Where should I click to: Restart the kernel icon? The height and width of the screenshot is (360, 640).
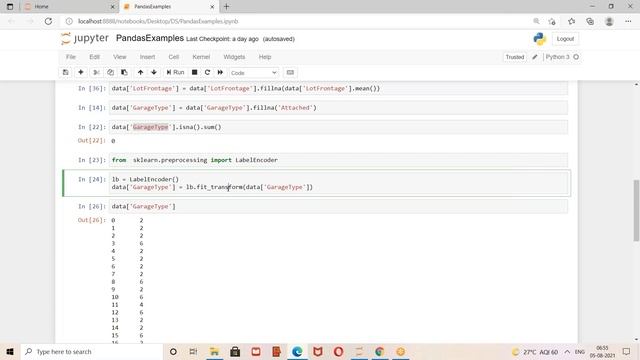click(207, 72)
